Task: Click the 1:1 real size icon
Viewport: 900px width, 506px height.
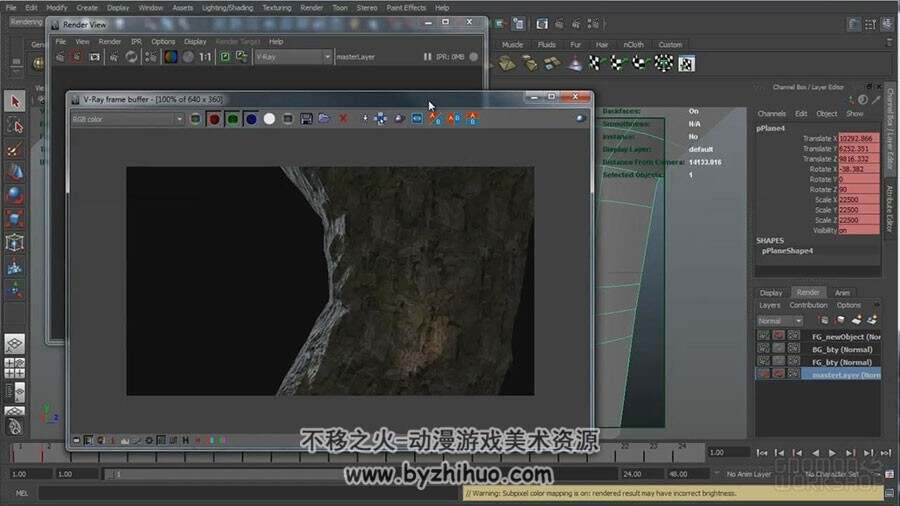Action: click(x=205, y=57)
